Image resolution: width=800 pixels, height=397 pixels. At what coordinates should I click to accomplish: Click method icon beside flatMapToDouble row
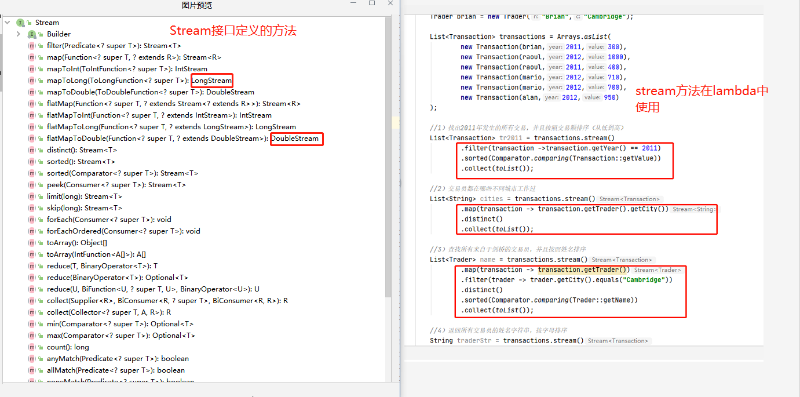32,138
